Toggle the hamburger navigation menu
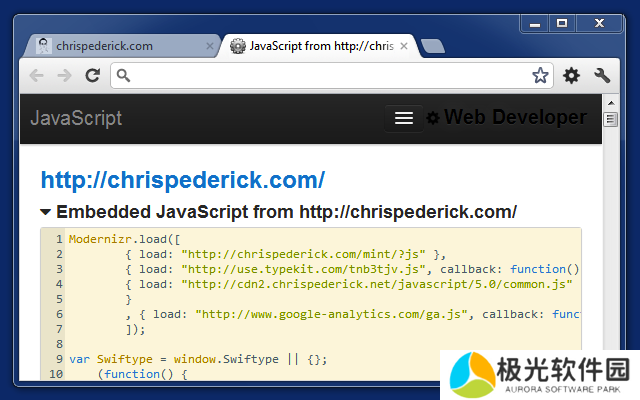The width and height of the screenshot is (640, 400). tap(404, 118)
